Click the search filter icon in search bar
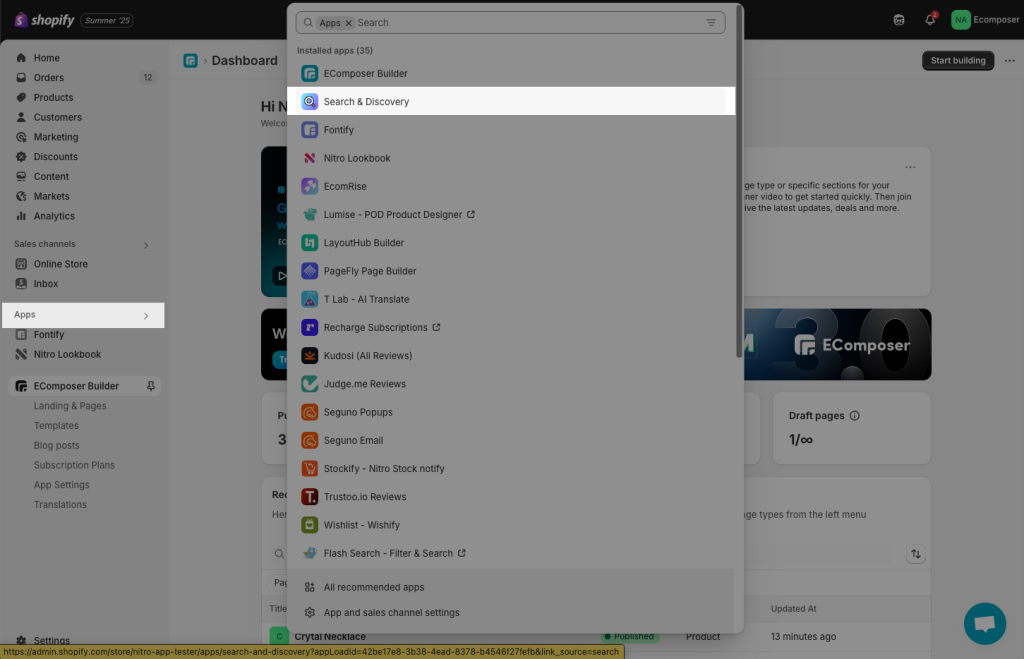1024x659 pixels. pyautogui.click(x=711, y=22)
